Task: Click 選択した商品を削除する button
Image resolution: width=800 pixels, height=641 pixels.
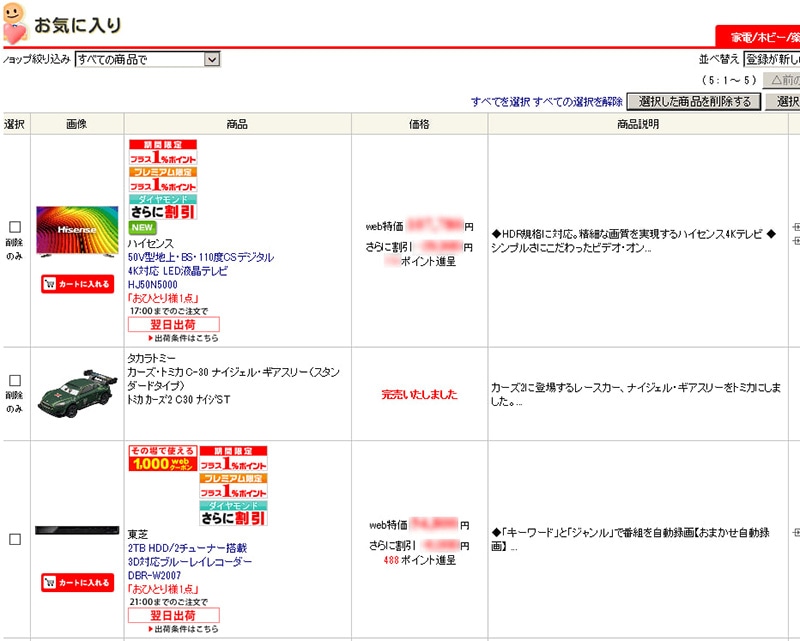Action: pyautogui.click(x=694, y=102)
